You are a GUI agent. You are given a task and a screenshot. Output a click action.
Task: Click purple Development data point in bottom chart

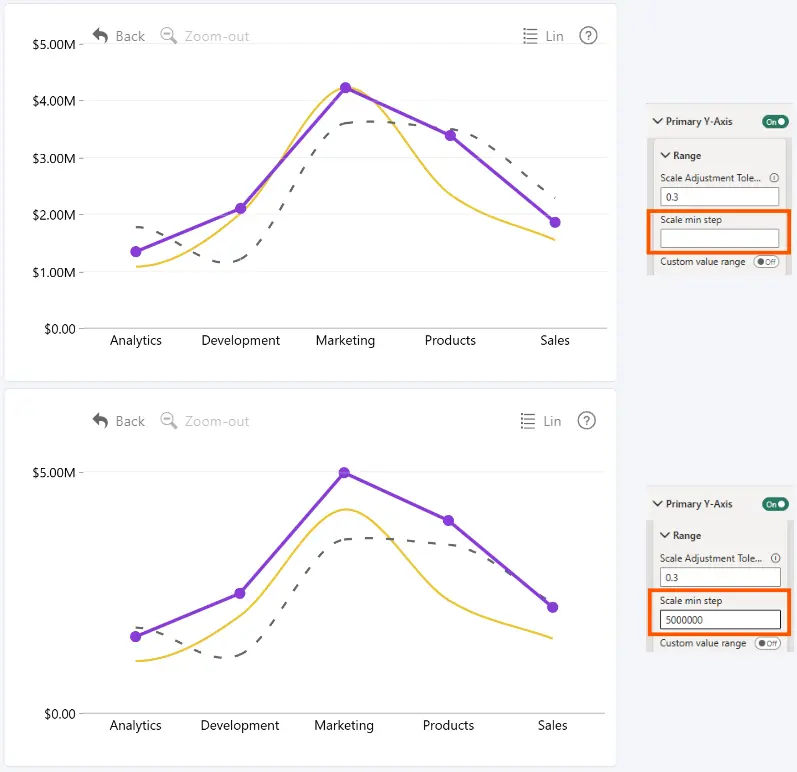pyautogui.click(x=240, y=593)
